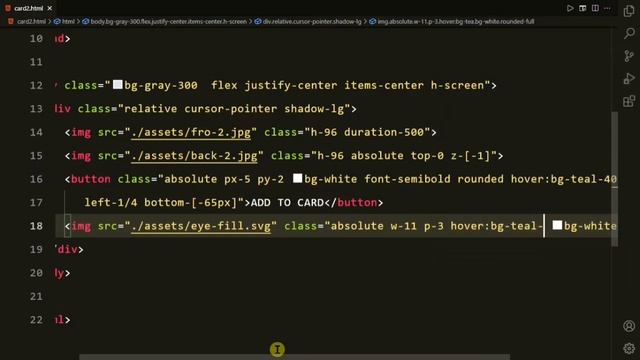The image size is (640, 360).
Task: Open the editor More Actions ellipsis
Action: [607, 8]
